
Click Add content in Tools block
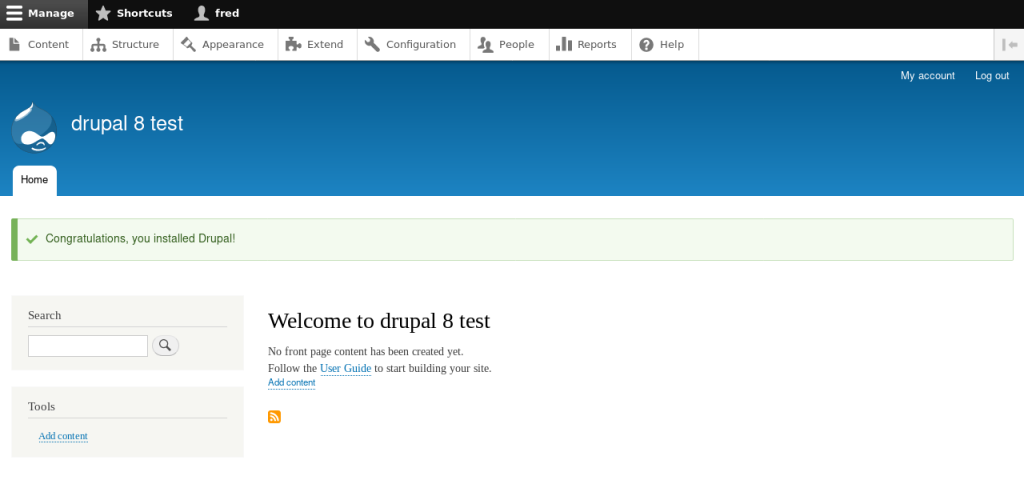(63, 436)
